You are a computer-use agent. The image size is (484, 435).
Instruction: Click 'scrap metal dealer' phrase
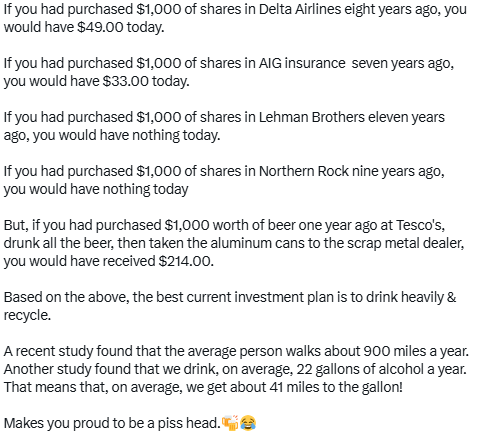pyautogui.click(x=405, y=243)
